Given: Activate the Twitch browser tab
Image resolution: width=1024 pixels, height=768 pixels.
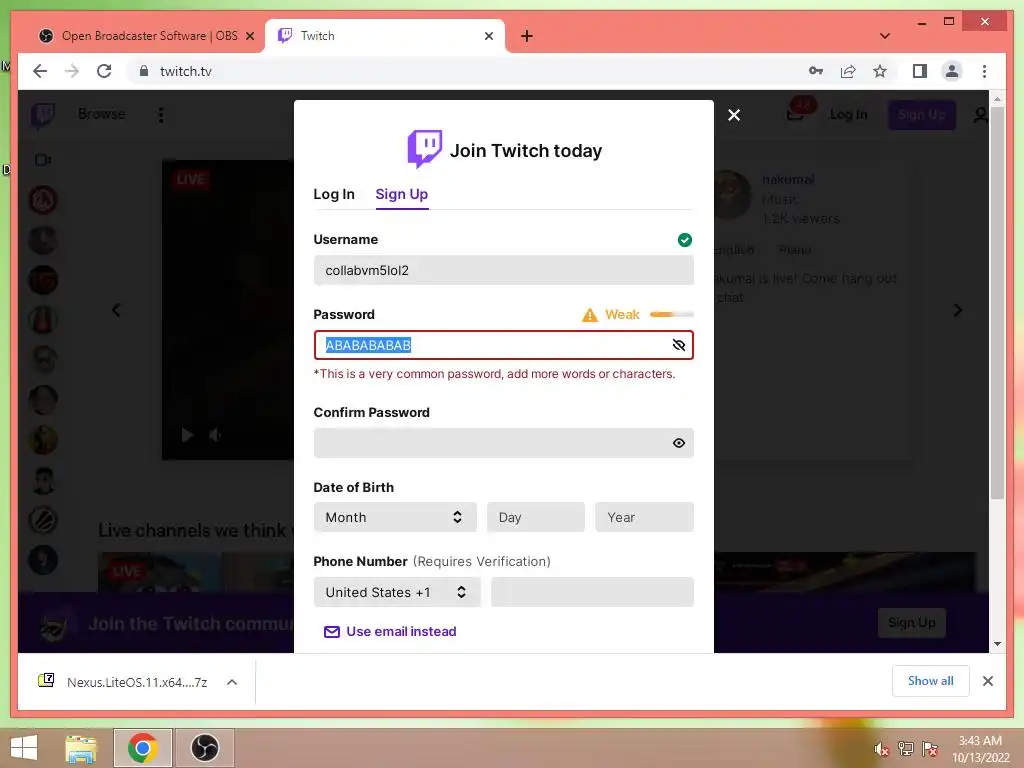Looking at the screenshot, I should pyautogui.click(x=385, y=36).
